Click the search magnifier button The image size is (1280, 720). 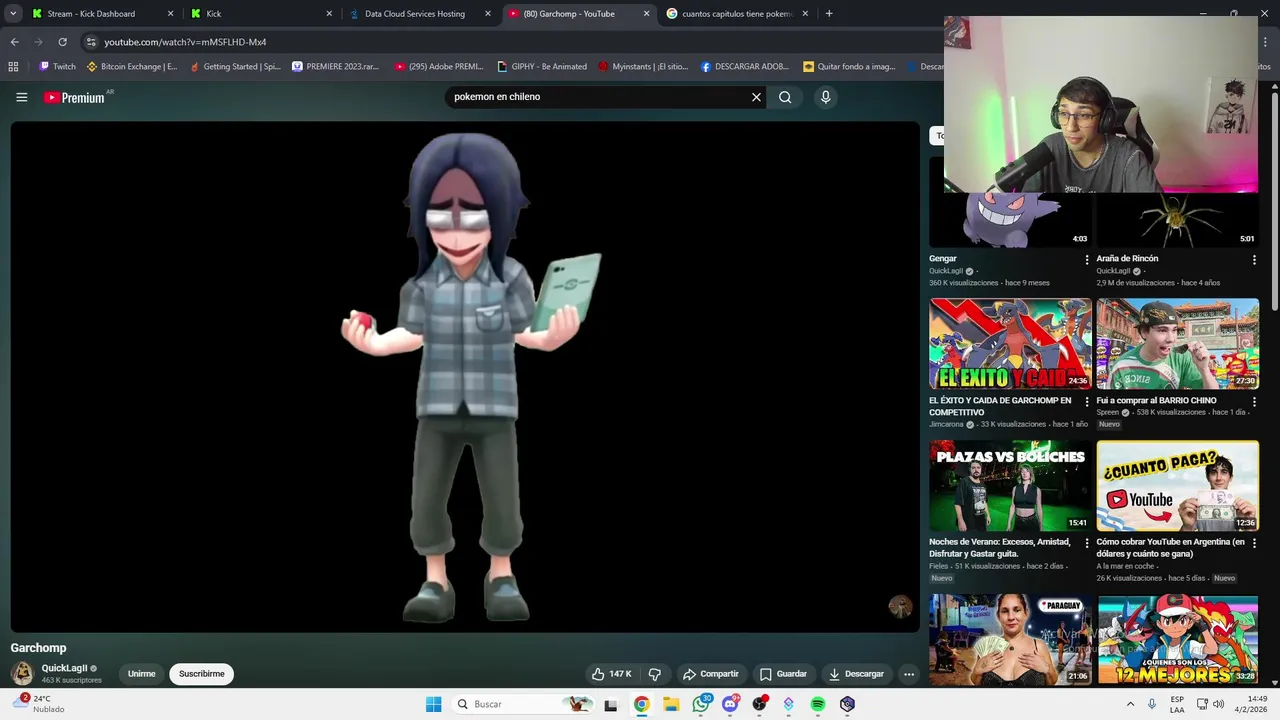[x=785, y=97]
